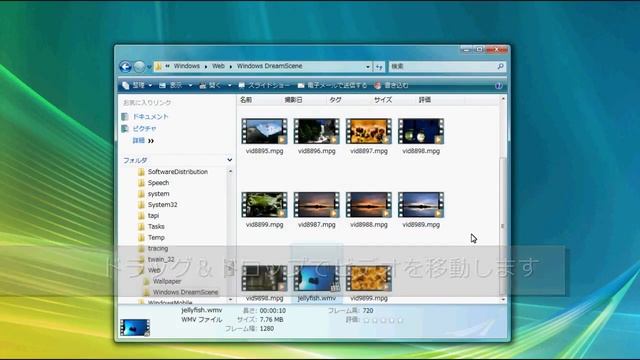This screenshot has width=640, height=360.
Task: Select vid8895.mpg video thumbnail
Action: coord(264,131)
